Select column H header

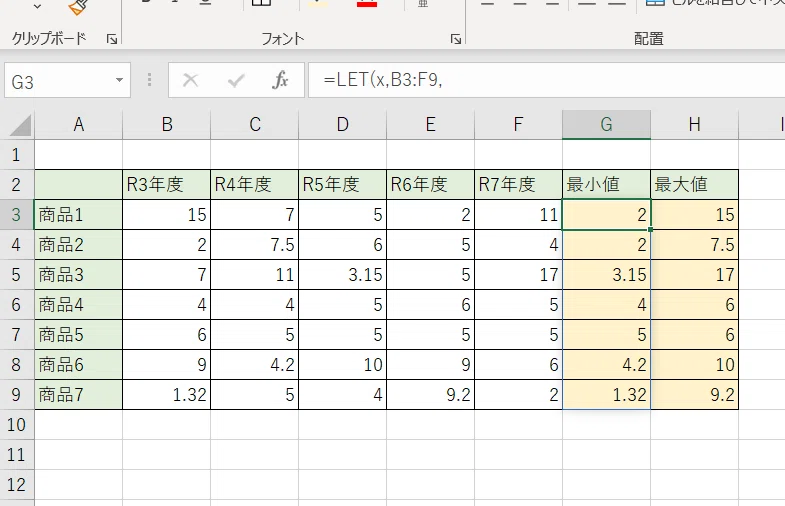click(x=695, y=125)
